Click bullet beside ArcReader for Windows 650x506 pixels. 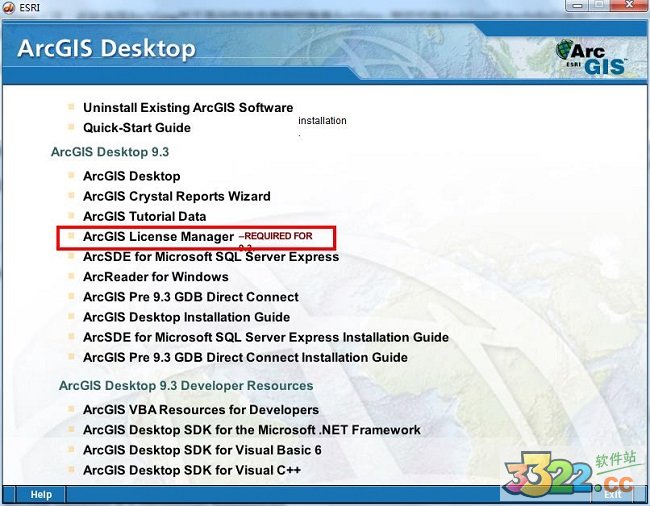[x=71, y=276]
